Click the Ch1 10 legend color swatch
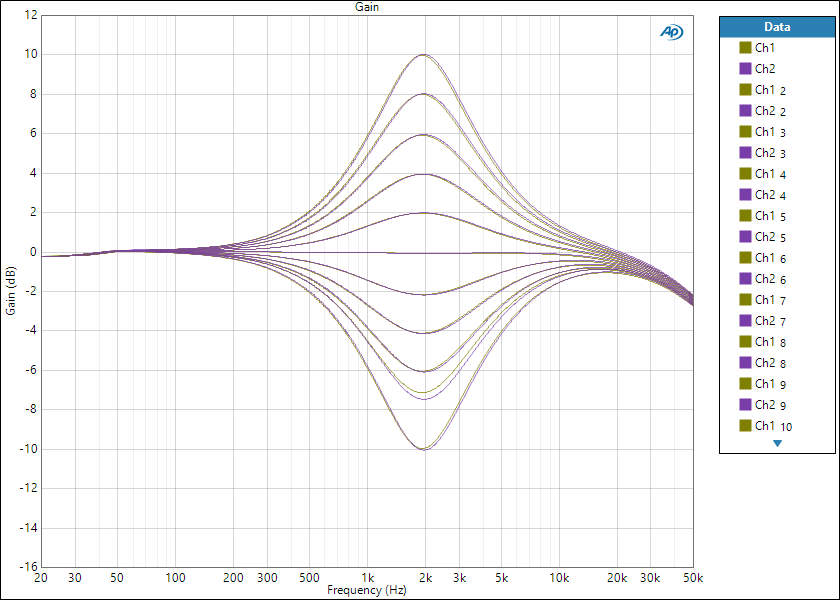The image size is (840, 600). (745, 426)
